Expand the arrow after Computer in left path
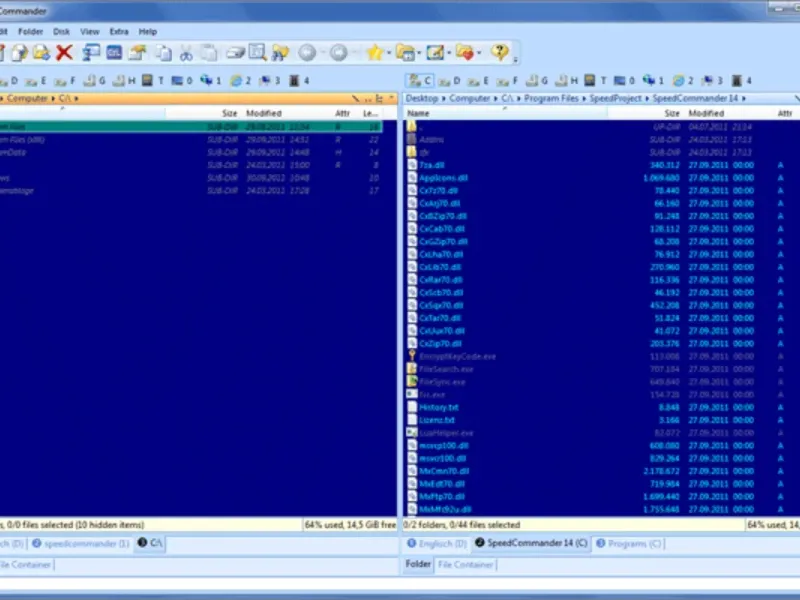Screen dimensions: 800x600 click(53, 98)
